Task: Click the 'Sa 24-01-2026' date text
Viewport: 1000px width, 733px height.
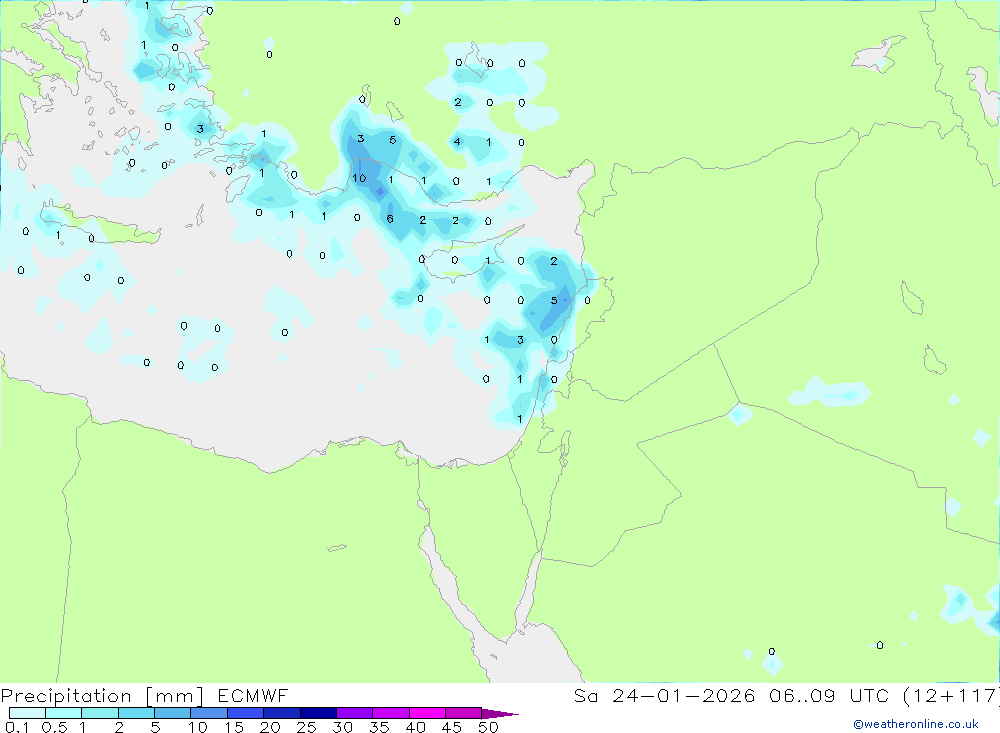Action: pyautogui.click(x=664, y=695)
